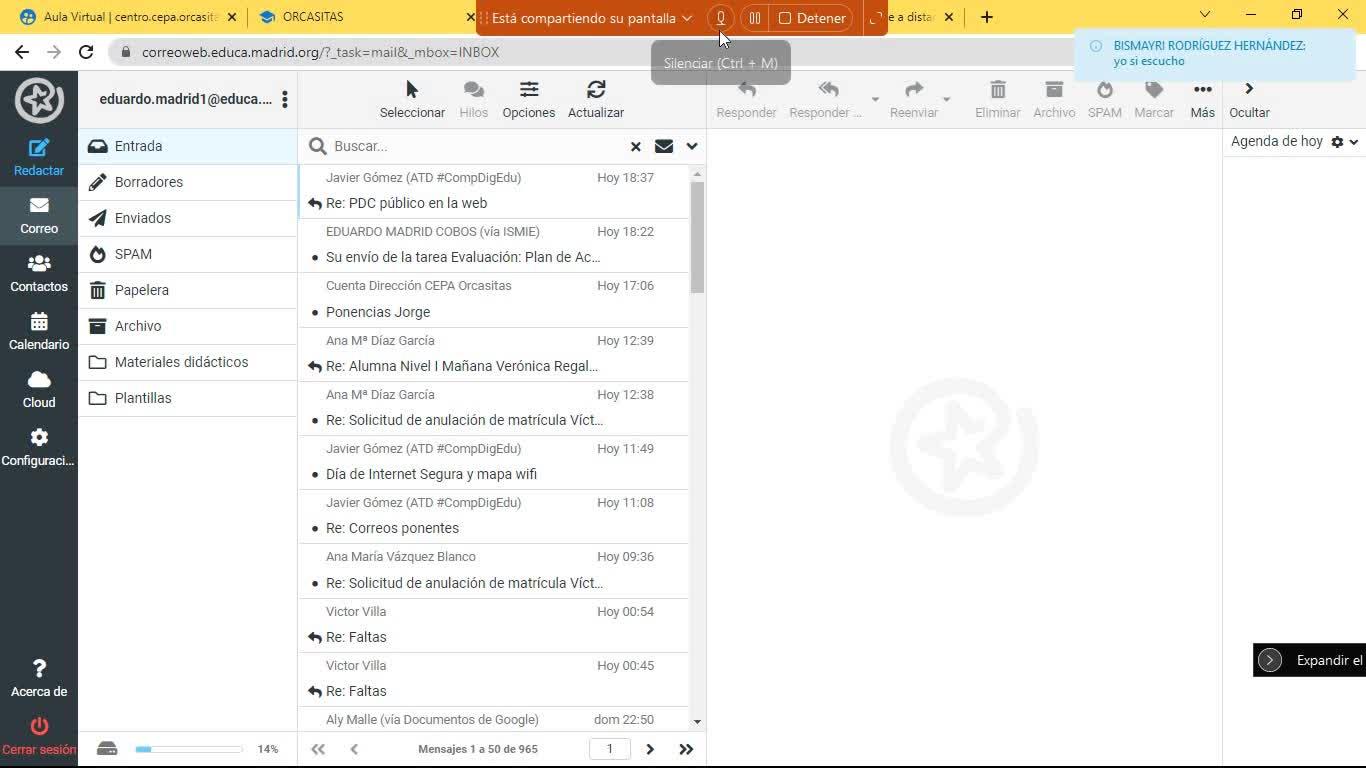Click Cerrar sesión to log out

(39, 736)
